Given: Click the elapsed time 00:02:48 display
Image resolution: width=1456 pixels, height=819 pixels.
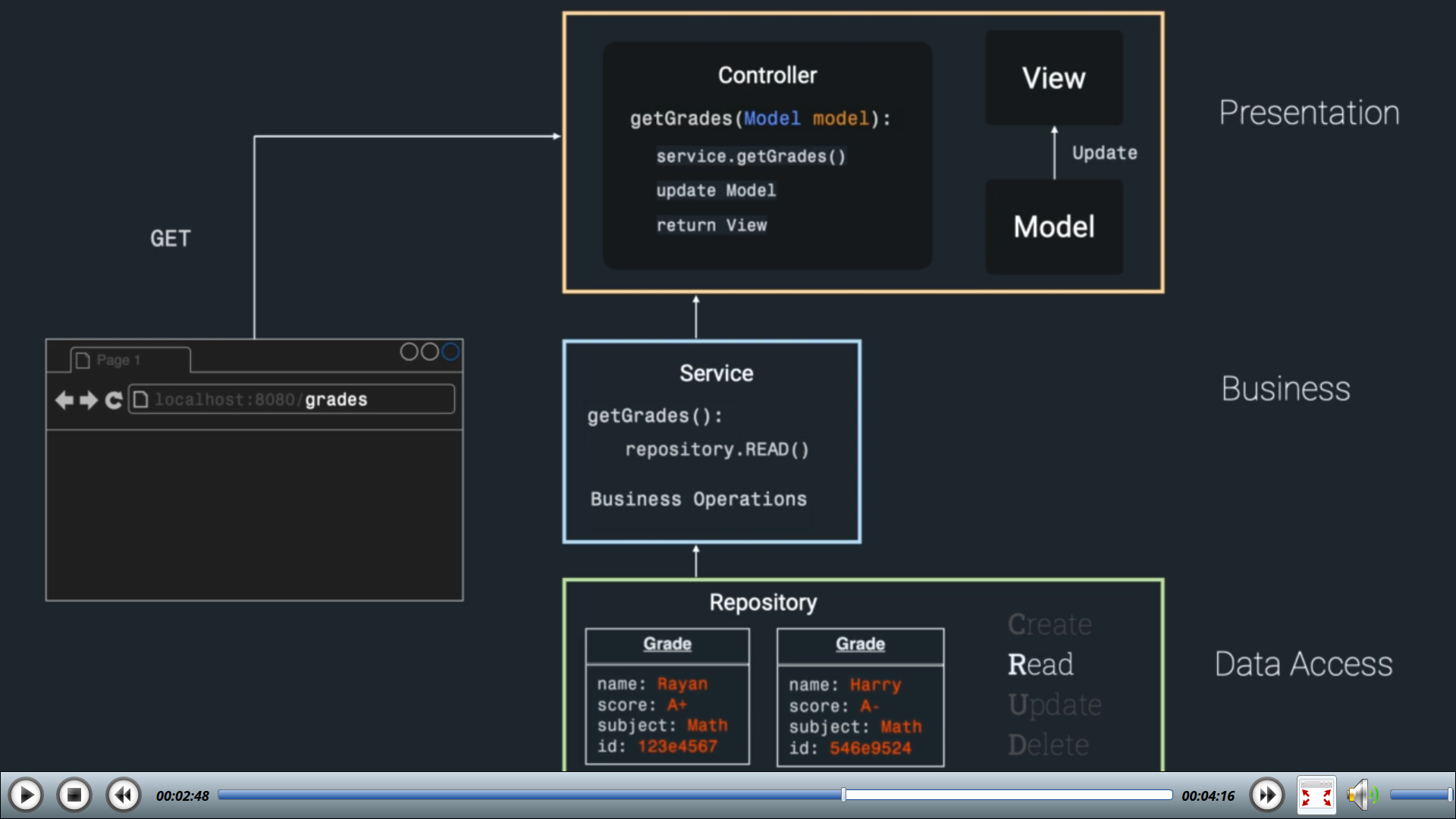Looking at the screenshot, I should click(182, 796).
